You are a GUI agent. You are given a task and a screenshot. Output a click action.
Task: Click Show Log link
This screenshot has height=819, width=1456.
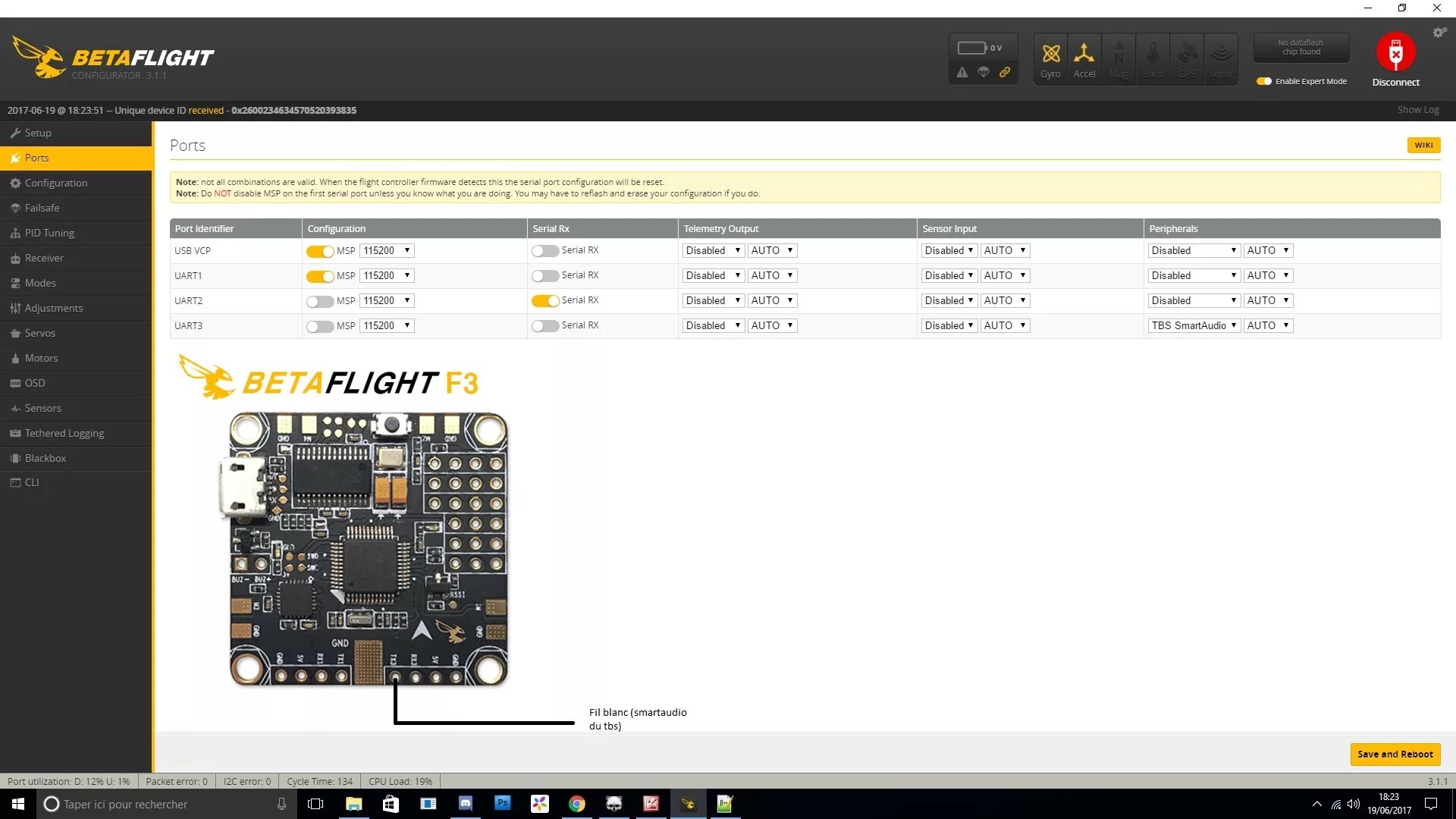[x=1417, y=110]
